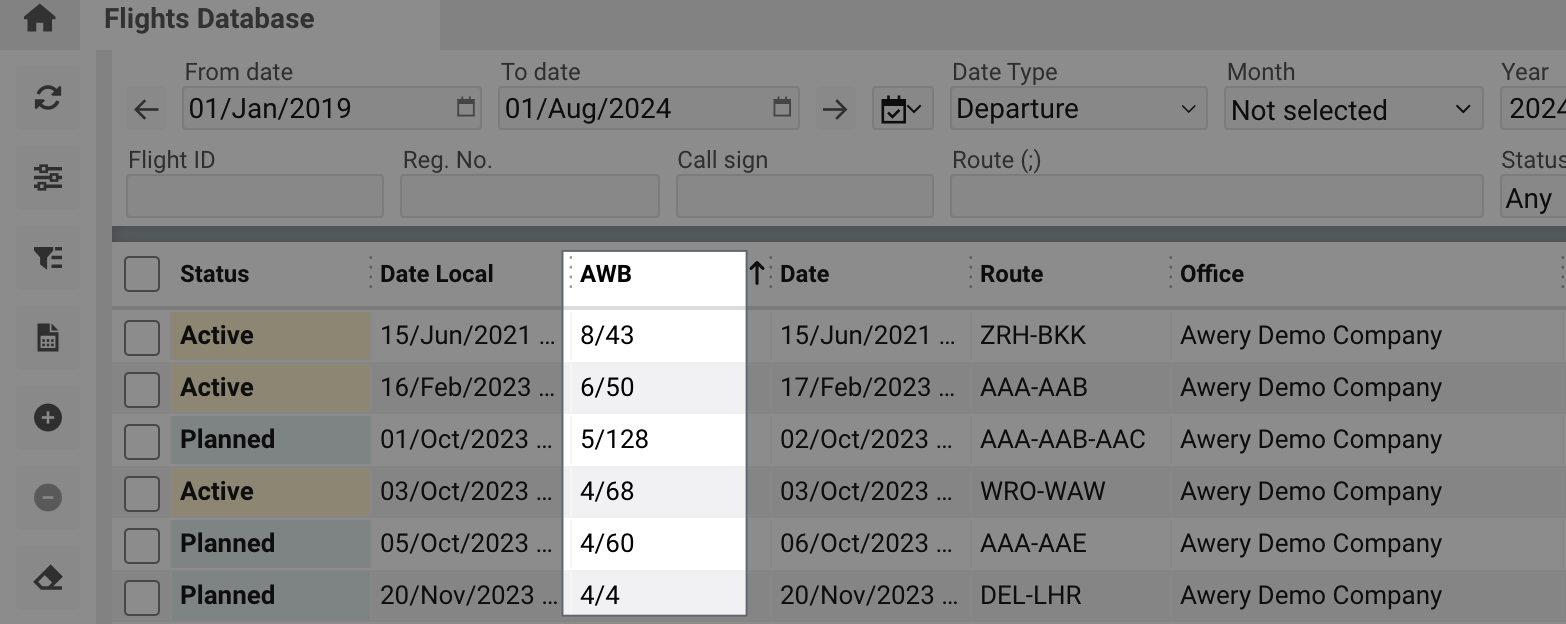Image resolution: width=1566 pixels, height=624 pixels.
Task: Open the Date Type dropdown
Action: click(x=1076, y=109)
